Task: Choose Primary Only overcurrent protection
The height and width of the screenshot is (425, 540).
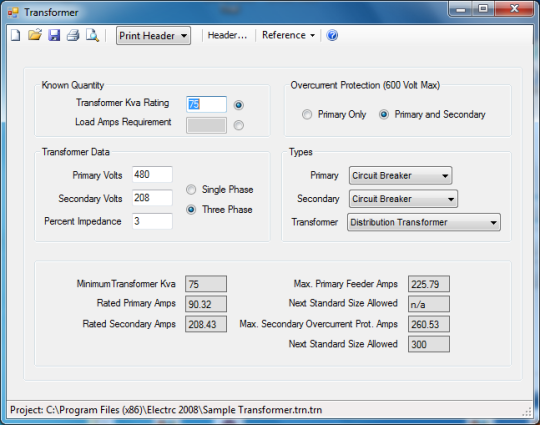Action: (307, 114)
